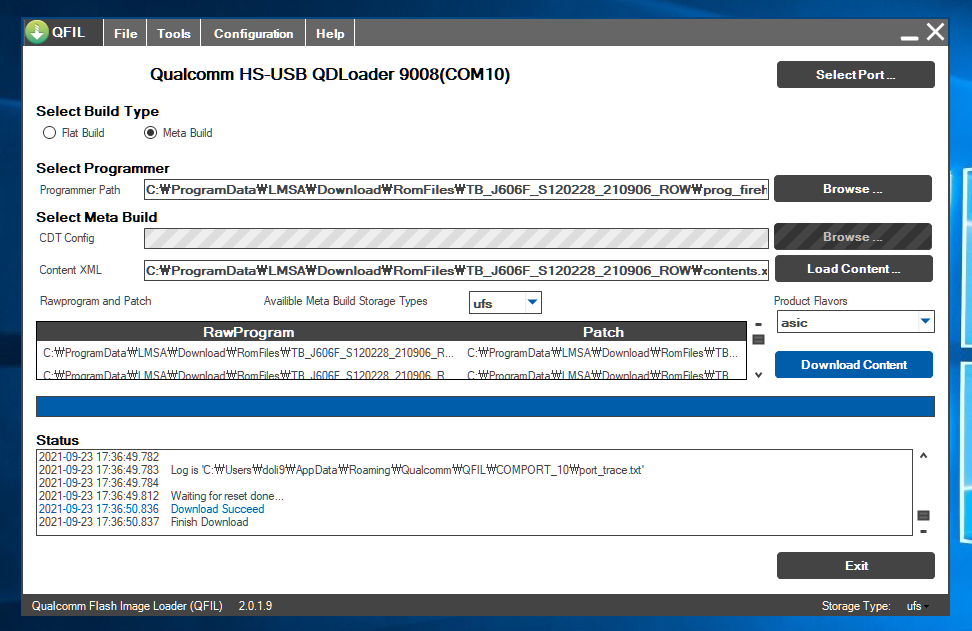Close the QFIL window

pyautogui.click(x=935, y=32)
